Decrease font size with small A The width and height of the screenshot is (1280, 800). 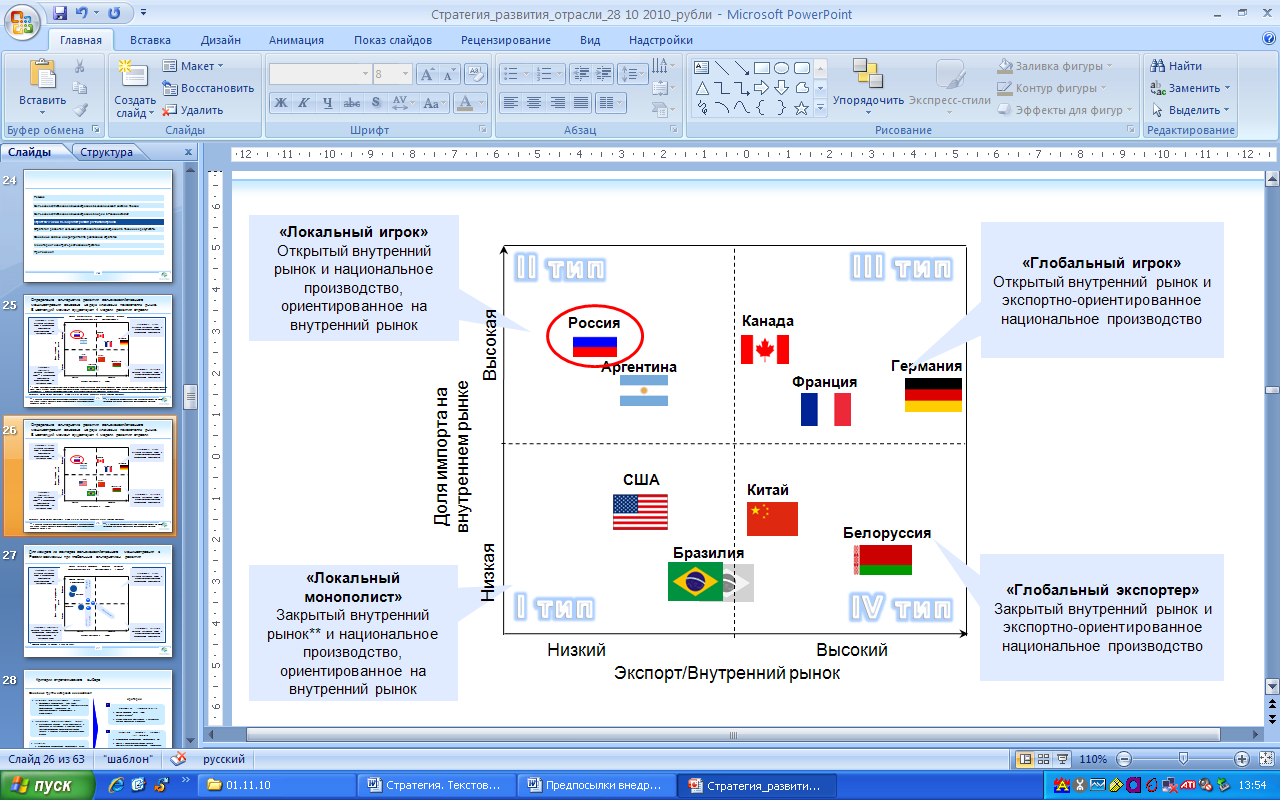tap(449, 74)
